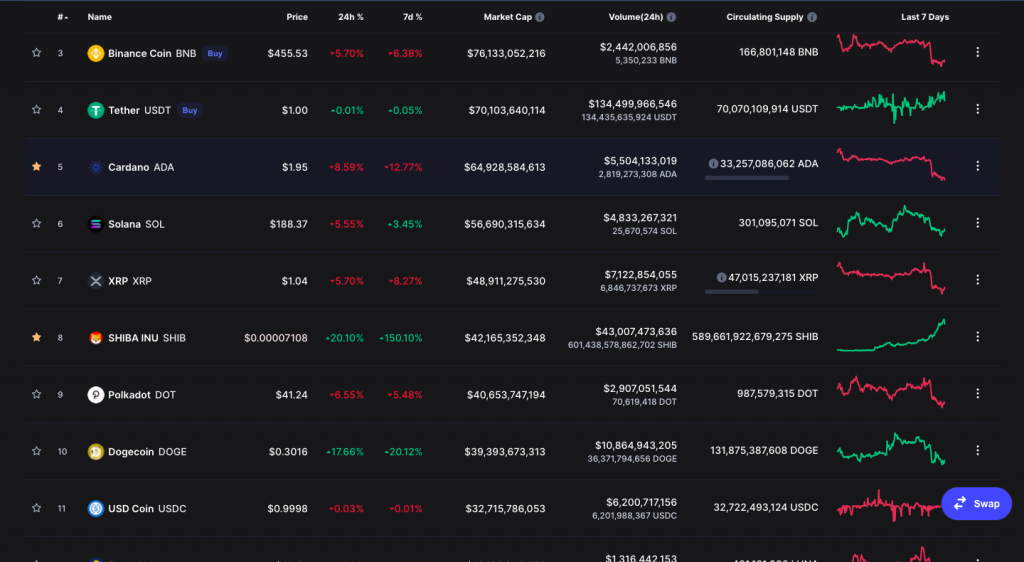Click the Buy button next to USDT
This screenshot has width=1024, height=562.
pos(189,110)
